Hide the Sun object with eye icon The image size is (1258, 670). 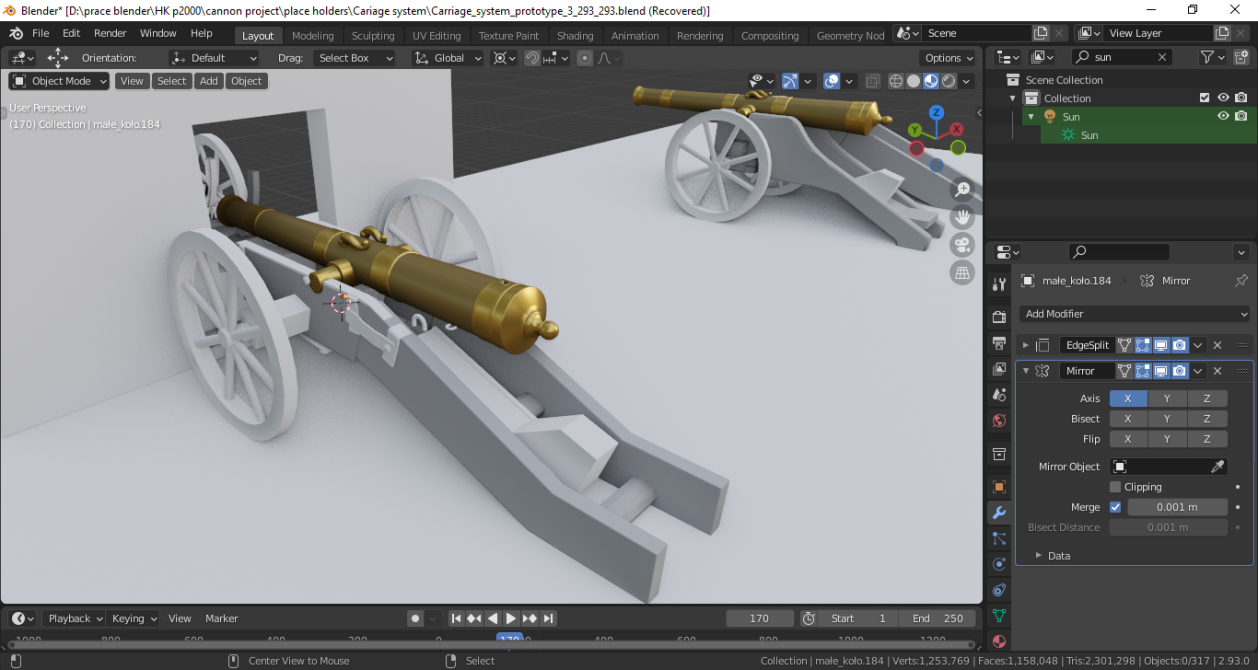click(x=1222, y=116)
